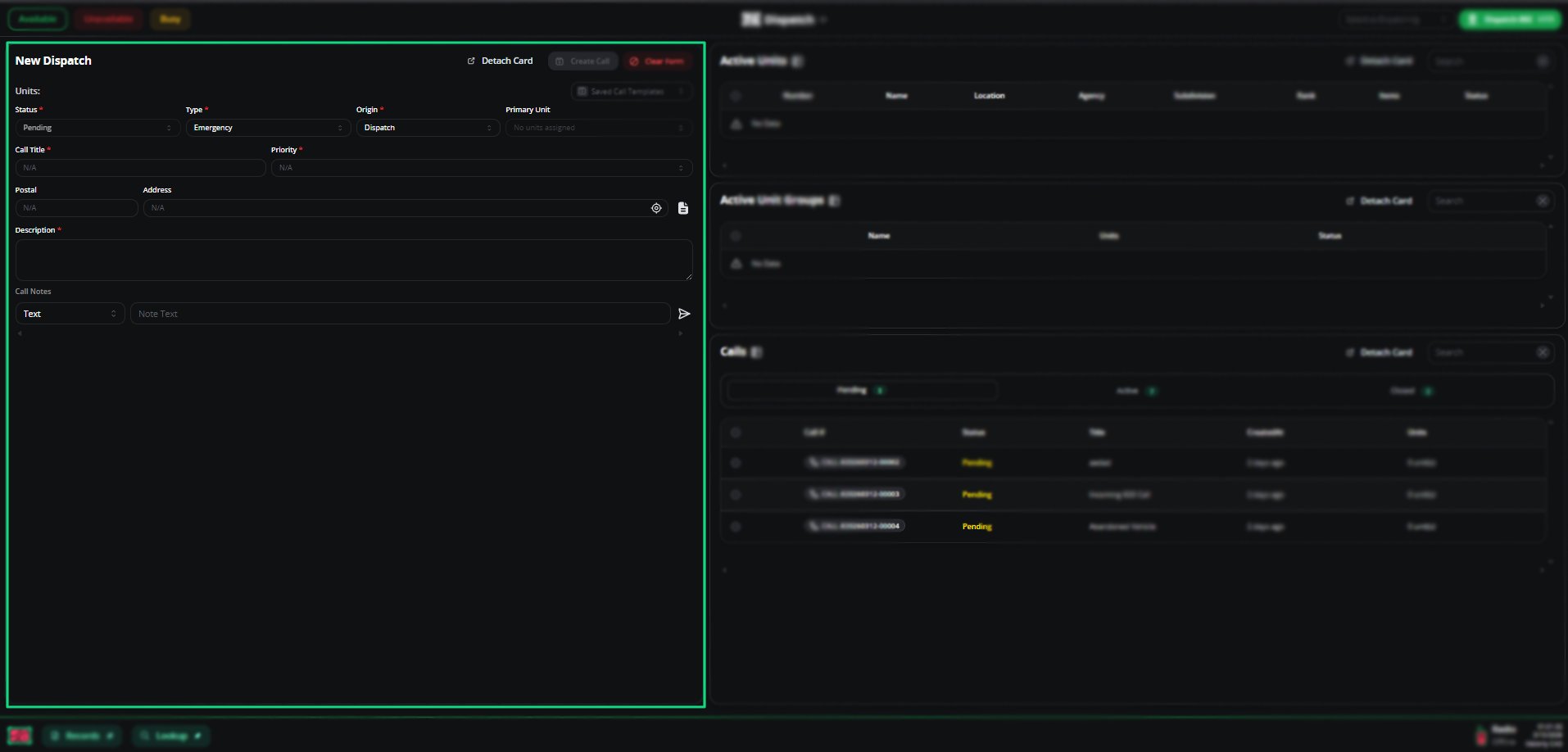Open the Saved Call Templates dropdown
This screenshot has width=1568, height=752.
point(631,92)
